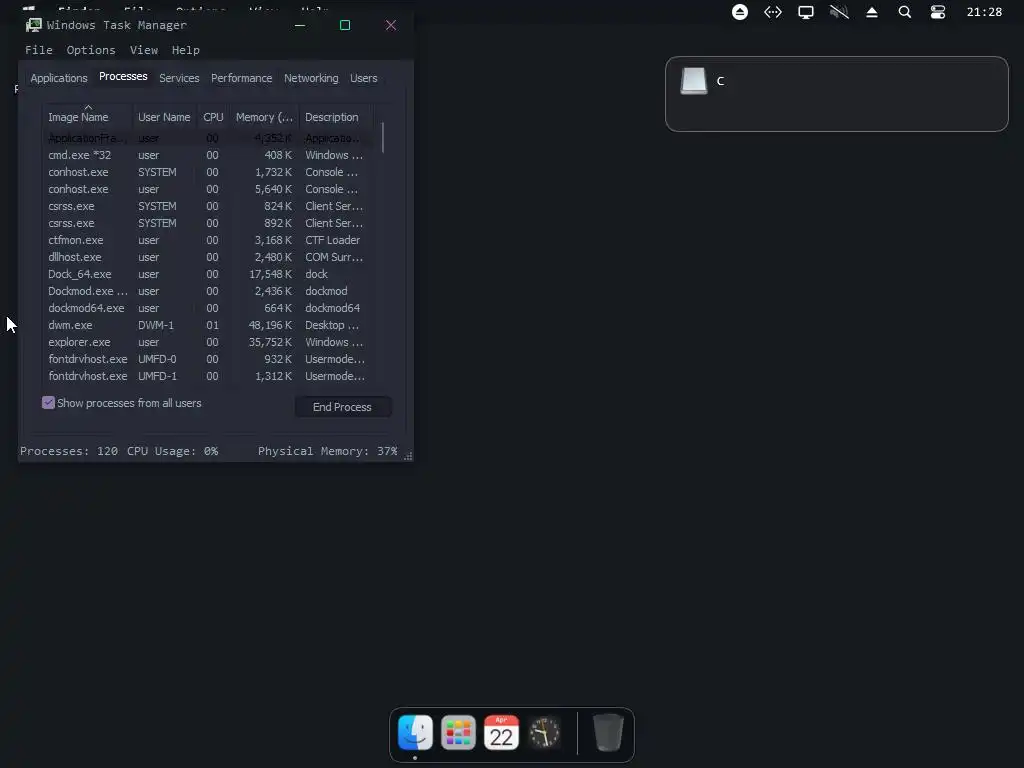Switch to the Networking tab
Image resolution: width=1024 pixels, height=768 pixels.
[x=311, y=78]
